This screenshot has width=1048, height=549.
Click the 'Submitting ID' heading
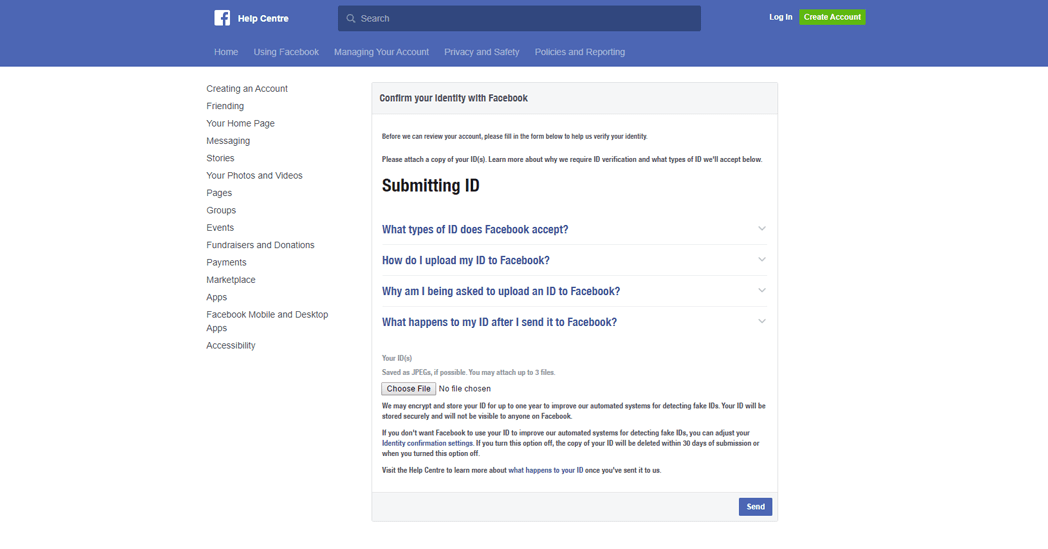[430, 185]
